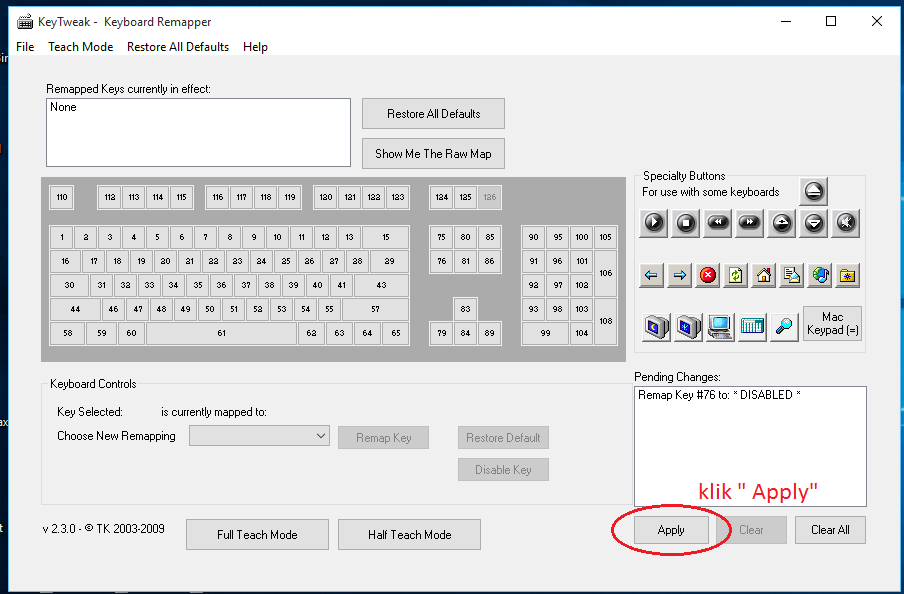Select keyboard key 124
The height and width of the screenshot is (594, 904).
tap(442, 197)
